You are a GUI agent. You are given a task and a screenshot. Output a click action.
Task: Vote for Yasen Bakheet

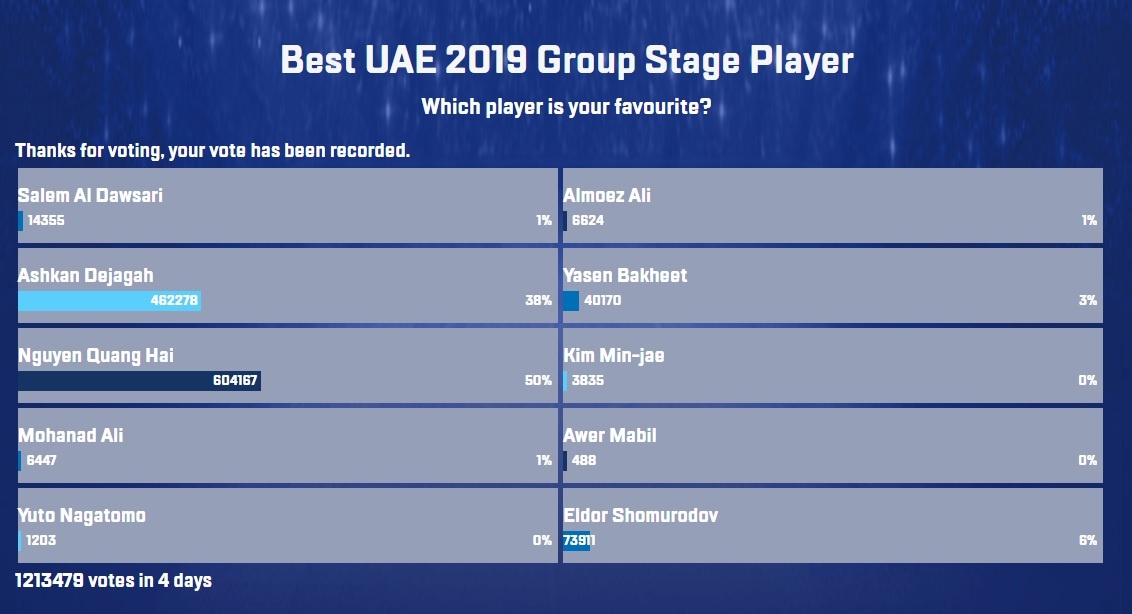[830, 285]
